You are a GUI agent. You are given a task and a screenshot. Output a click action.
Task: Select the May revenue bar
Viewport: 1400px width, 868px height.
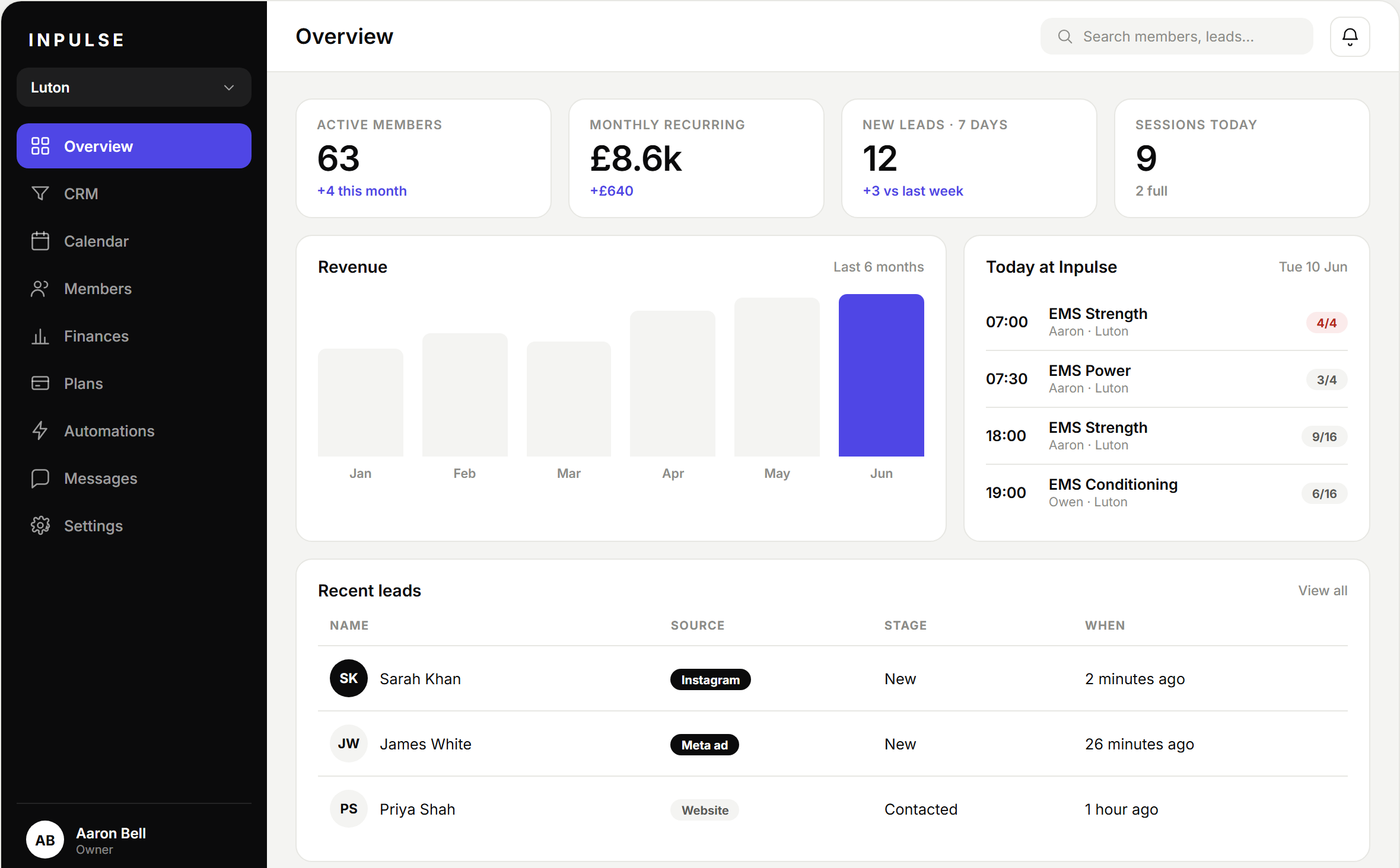(x=777, y=377)
